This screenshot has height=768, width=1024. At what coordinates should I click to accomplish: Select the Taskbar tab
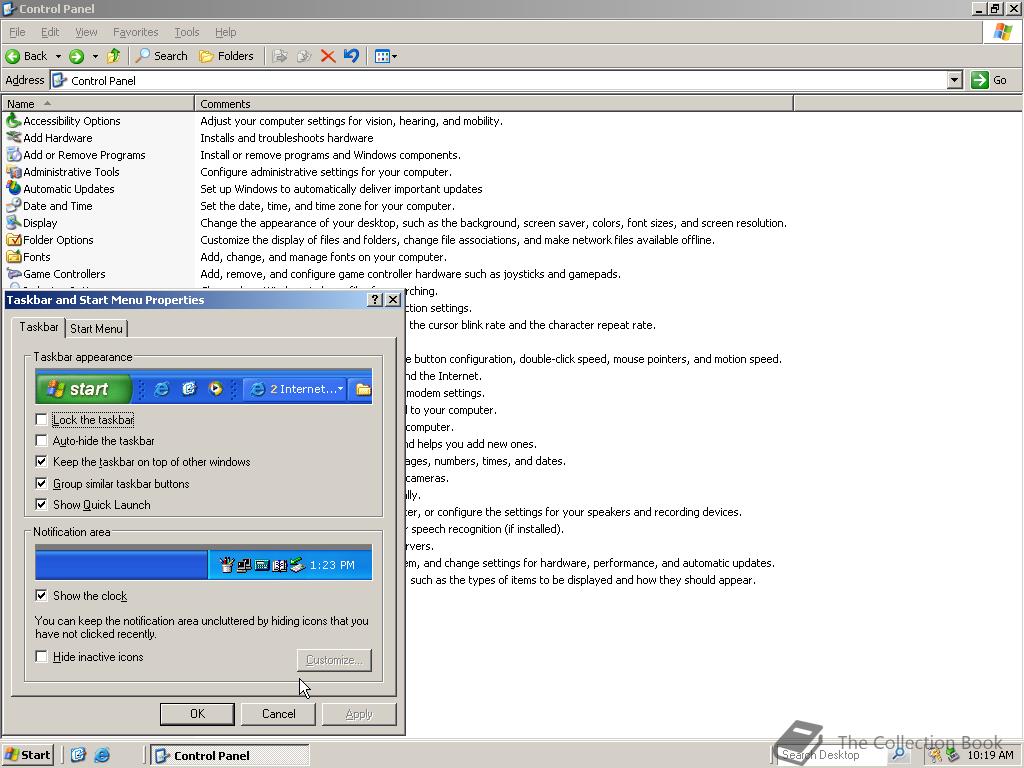39,327
